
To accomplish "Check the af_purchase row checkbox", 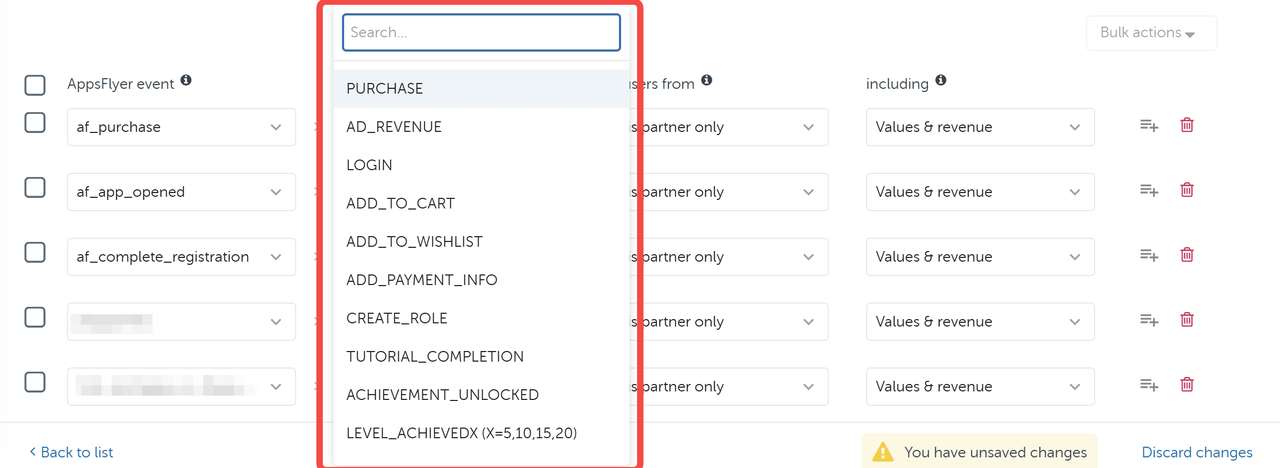I will 35,123.
